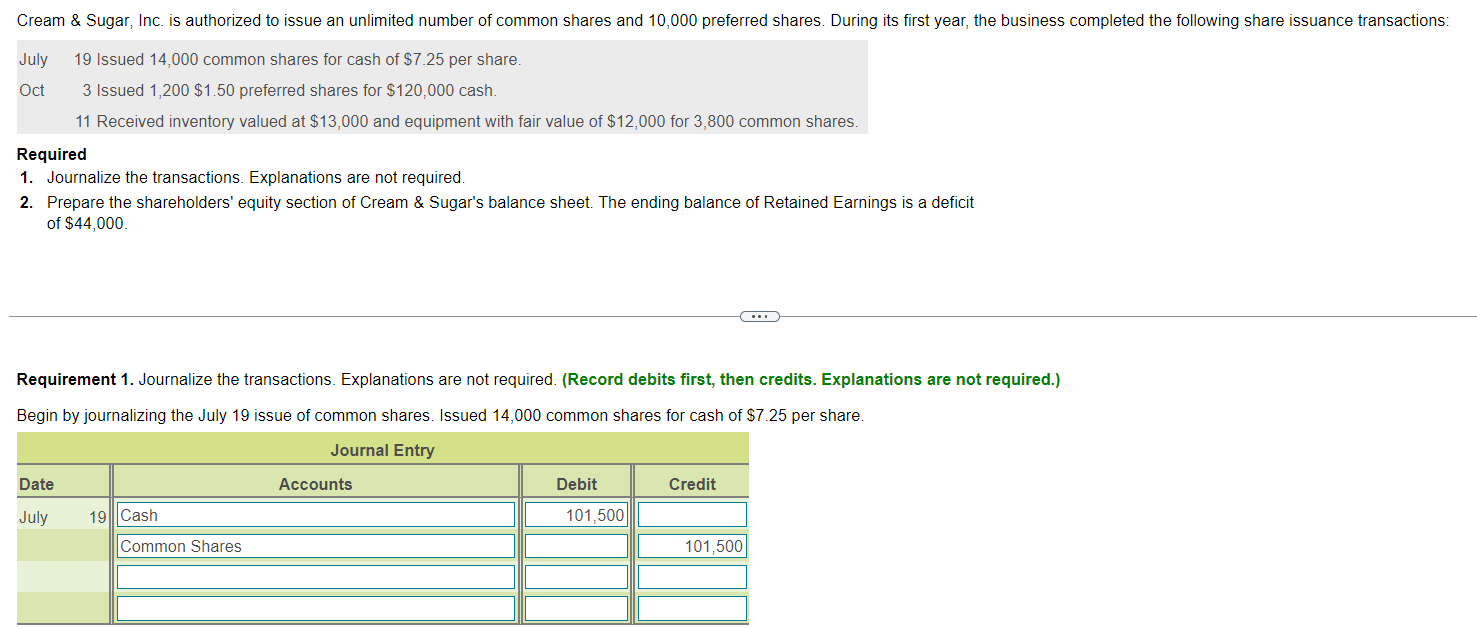Click the Debit field showing 101,500
The image size is (1477, 628).
(x=576, y=514)
